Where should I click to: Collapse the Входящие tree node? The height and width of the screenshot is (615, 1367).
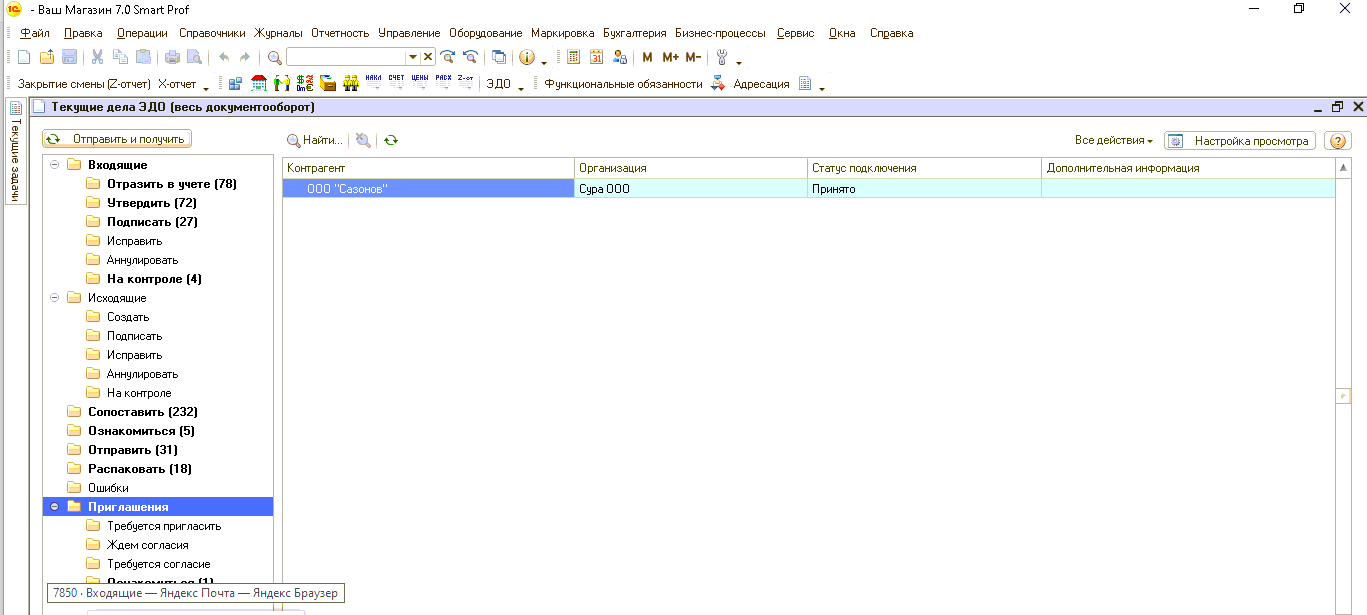(x=55, y=165)
